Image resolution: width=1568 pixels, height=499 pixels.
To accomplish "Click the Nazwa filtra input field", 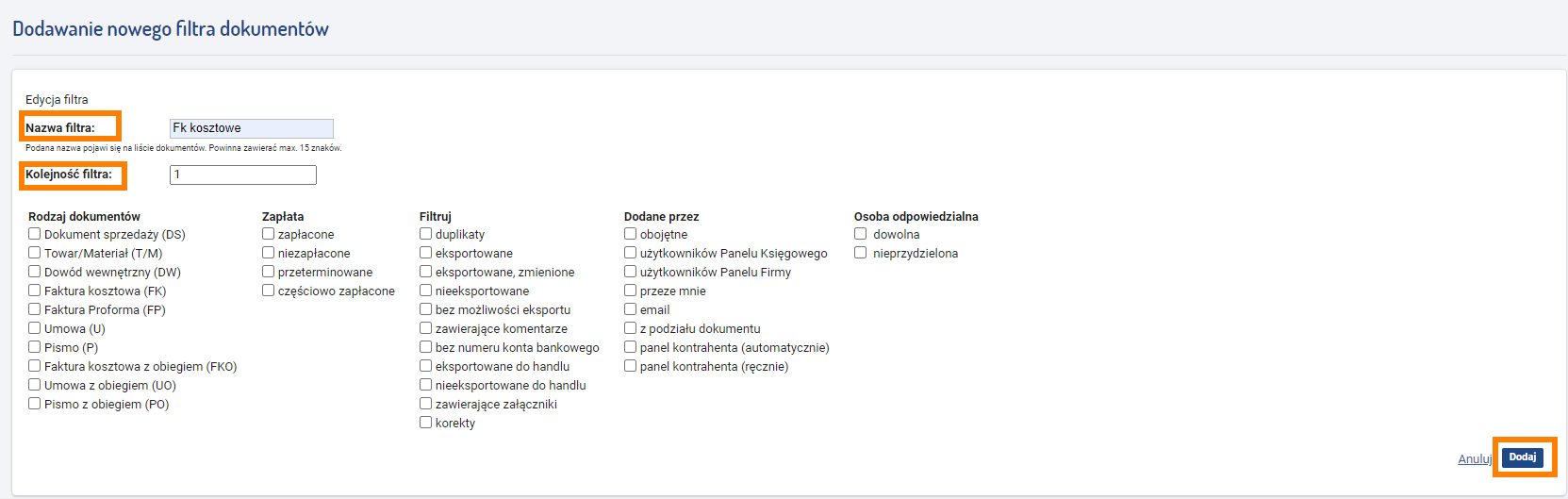I will (252, 128).
